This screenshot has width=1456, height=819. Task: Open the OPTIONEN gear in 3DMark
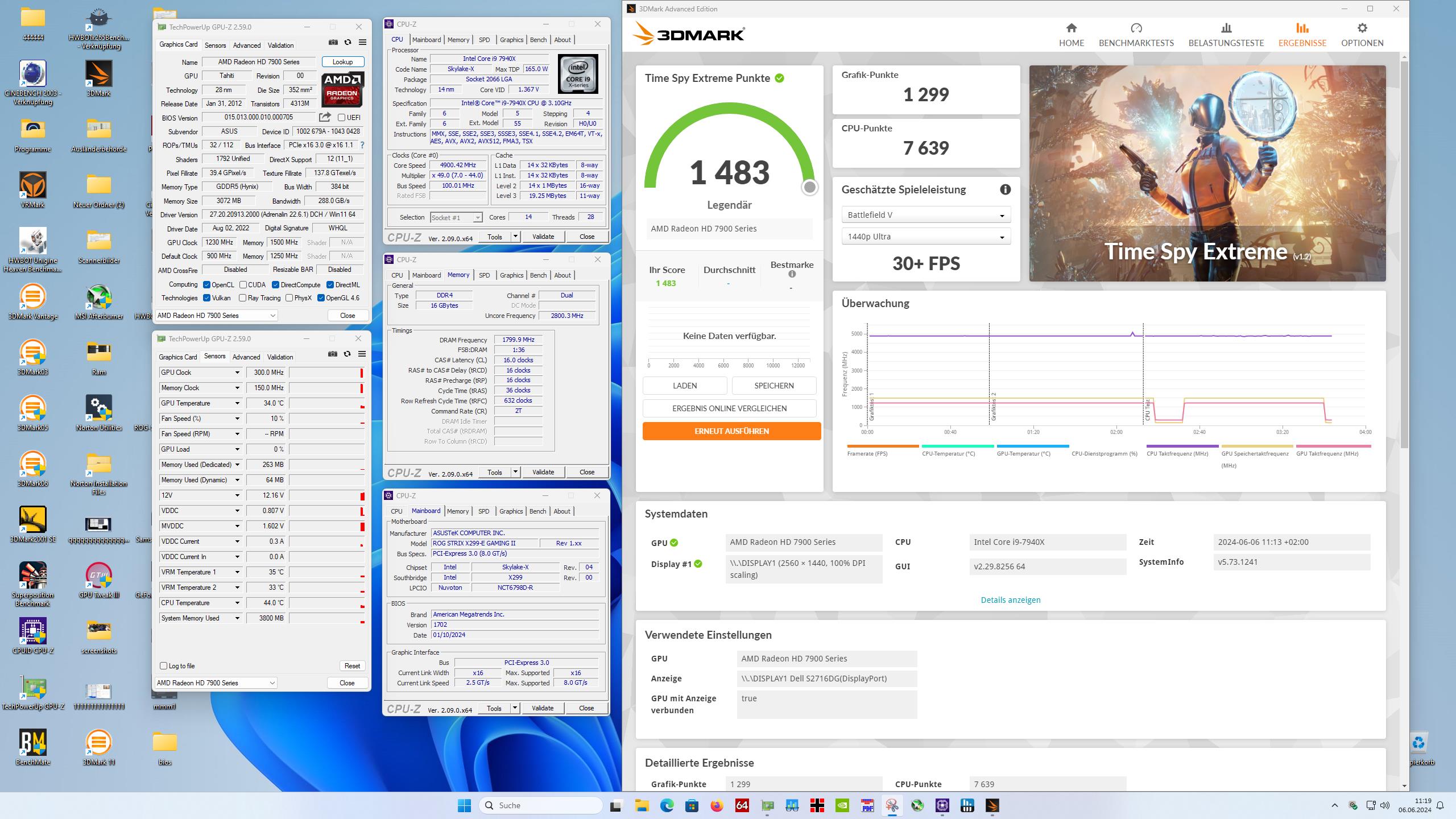[x=1362, y=35]
